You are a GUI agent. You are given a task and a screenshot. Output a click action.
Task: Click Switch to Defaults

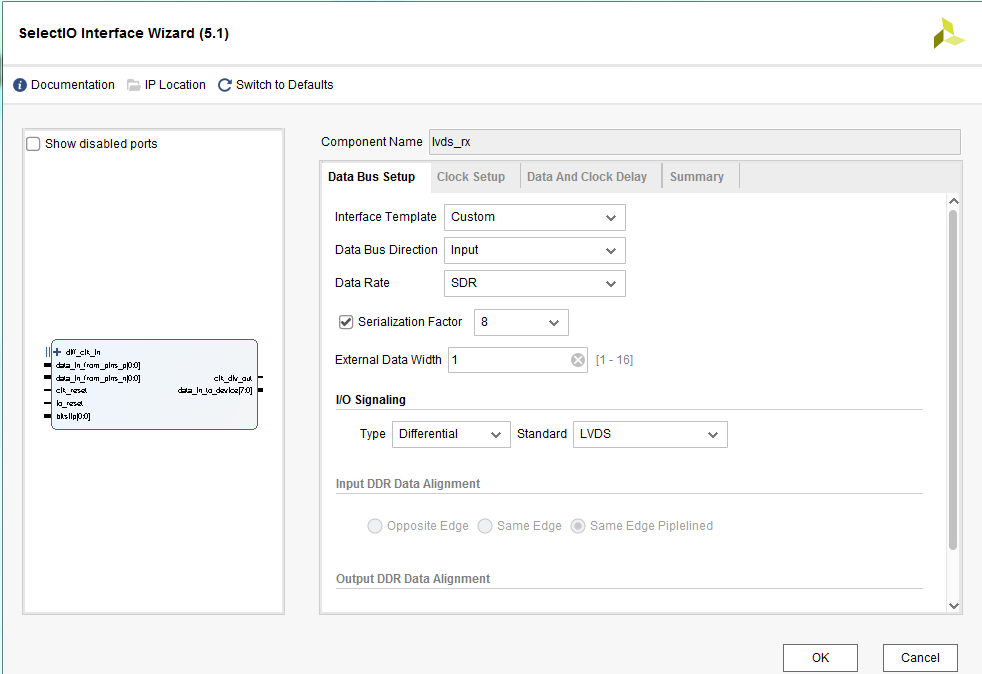pos(284,85)
